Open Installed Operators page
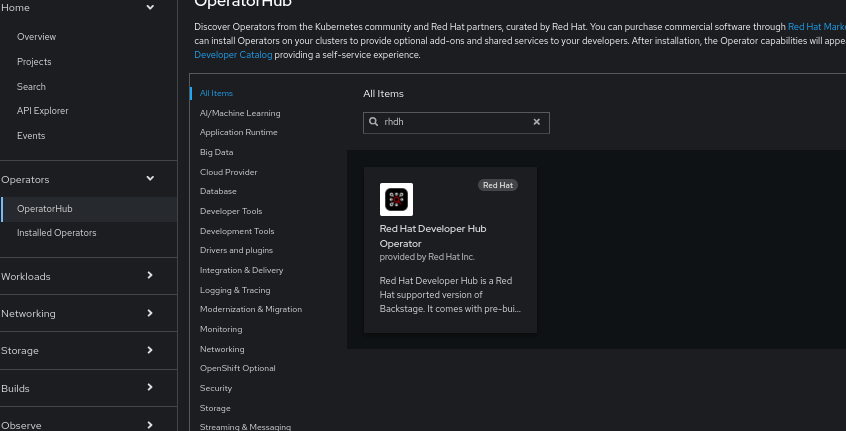846x431 pixels. pos(57,233)
